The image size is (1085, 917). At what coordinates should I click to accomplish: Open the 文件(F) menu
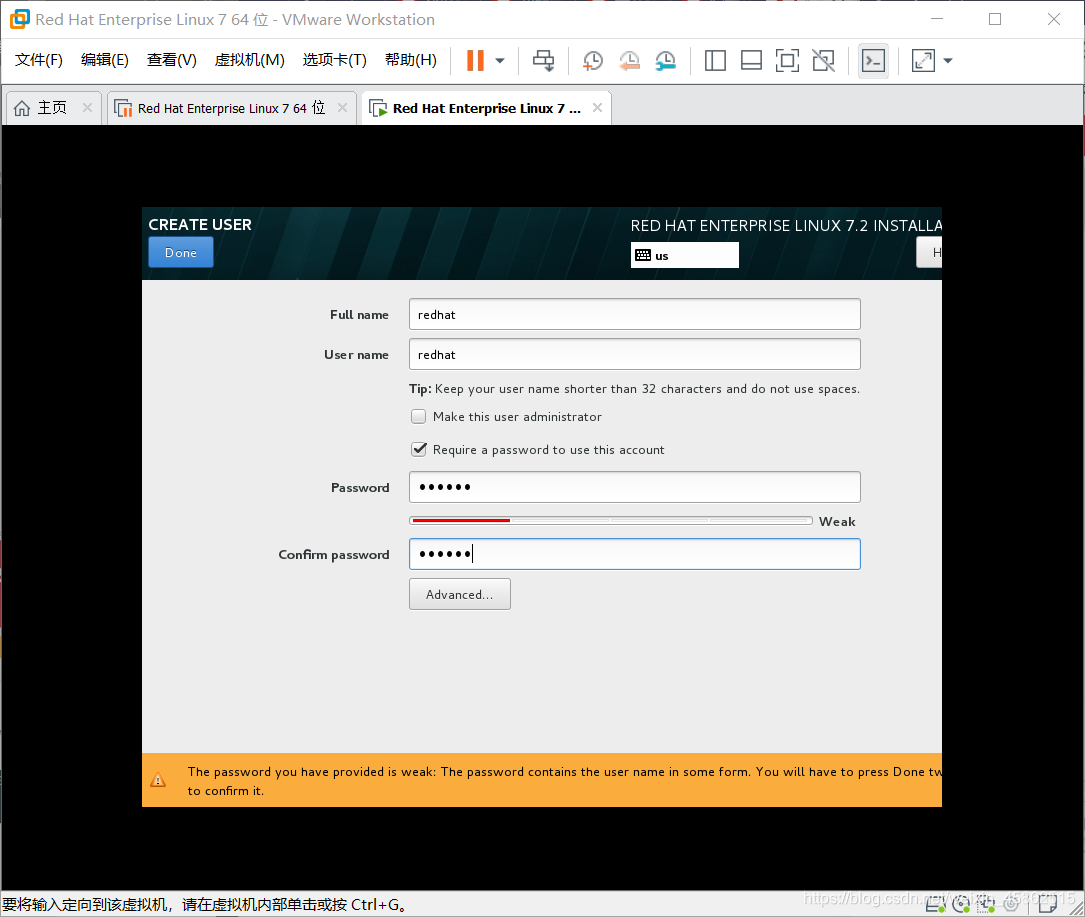(39, 60)
